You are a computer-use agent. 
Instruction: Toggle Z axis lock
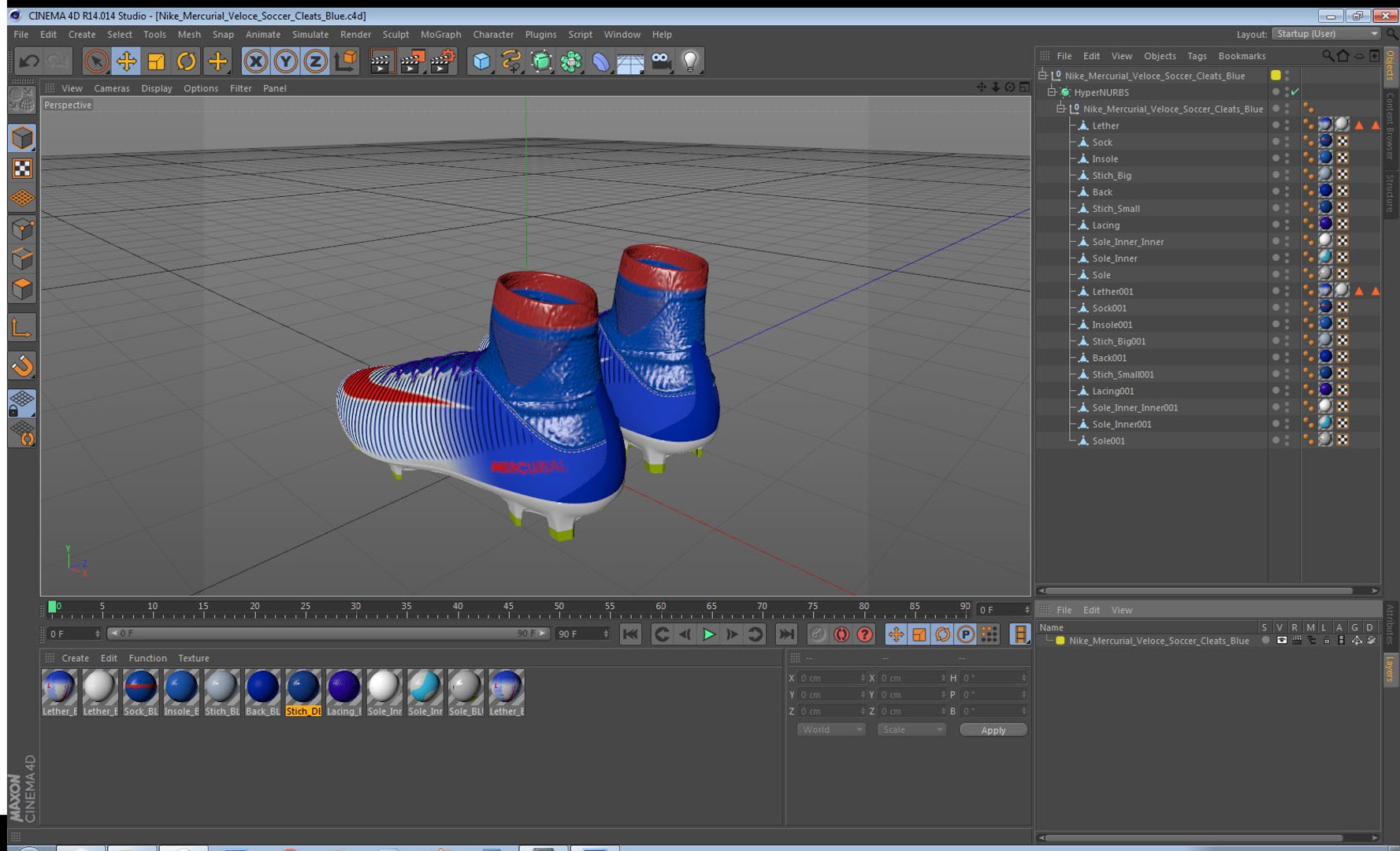[315, 61]
